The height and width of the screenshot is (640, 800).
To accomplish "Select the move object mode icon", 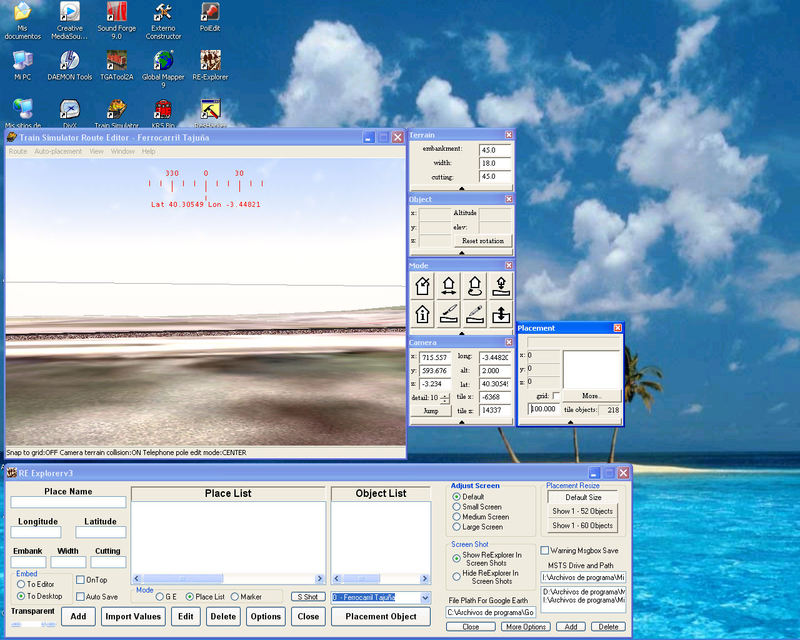I will (x=449, y=287).
